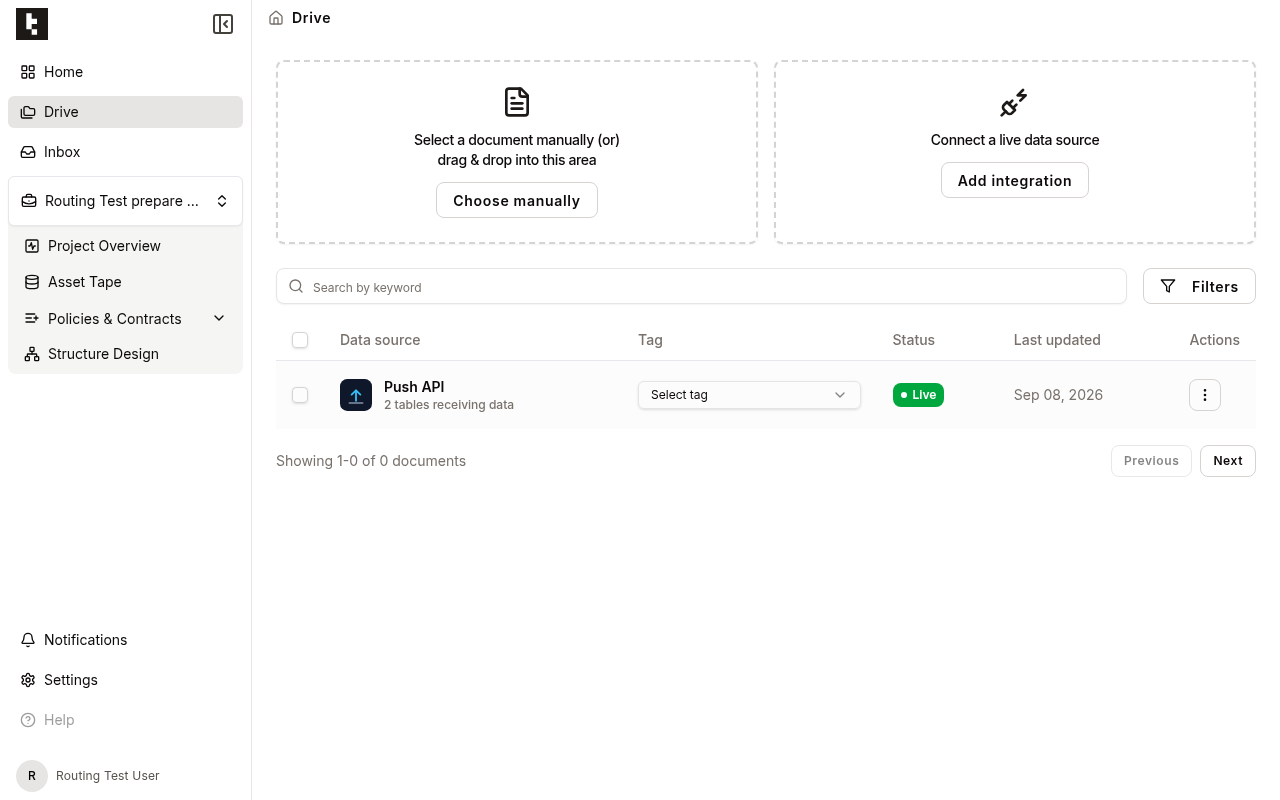The width and height of the screenshot is (1280, 800).
Task: Open Structure Design page
Action: click(125, 354)
